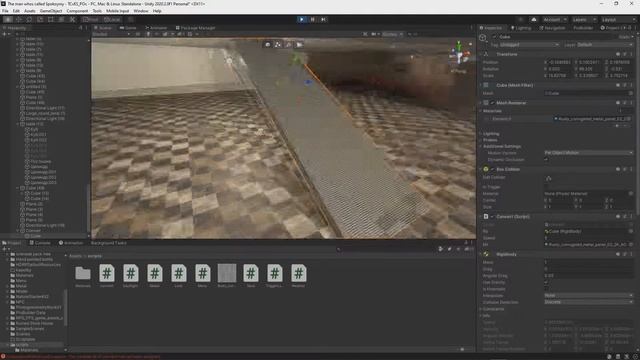Click the error message in status bar
The width and height of the screenshot is (640, 360).
coord(82,356)
